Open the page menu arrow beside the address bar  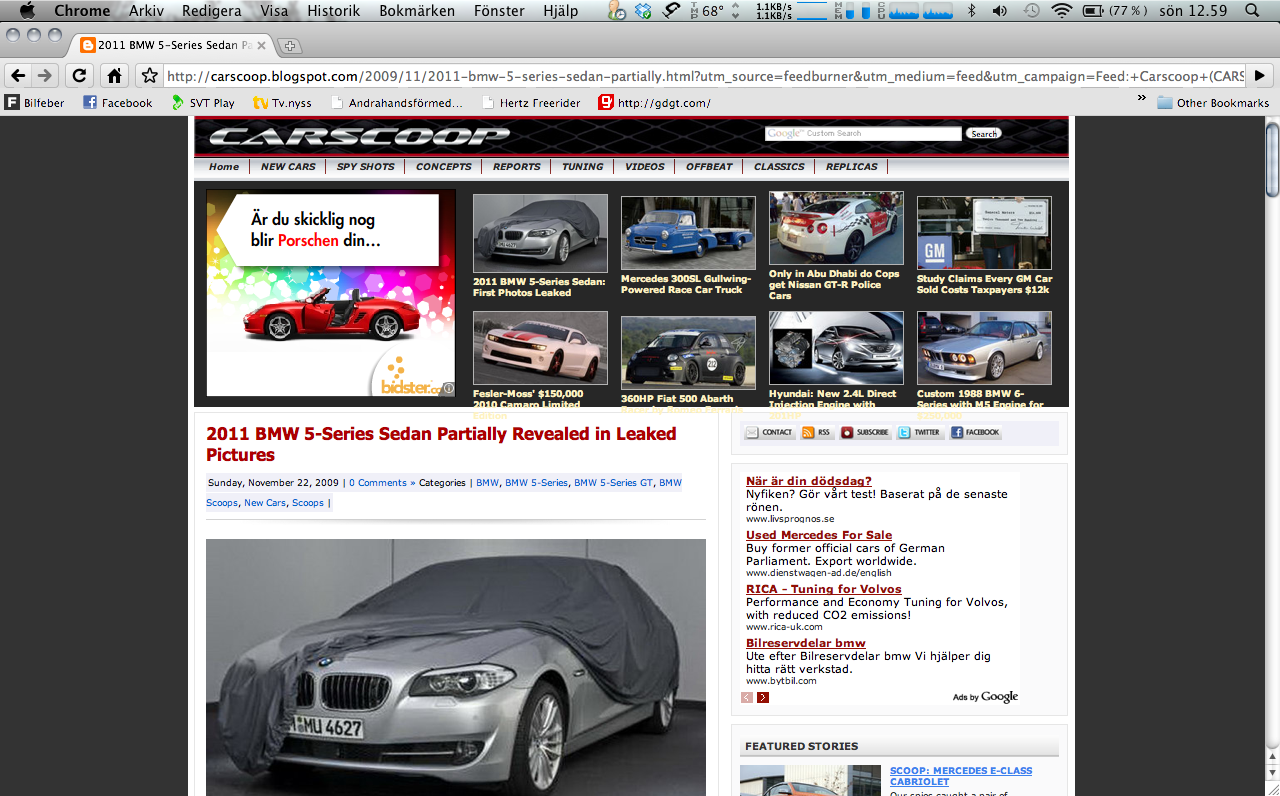click(x=1259, y=76)
